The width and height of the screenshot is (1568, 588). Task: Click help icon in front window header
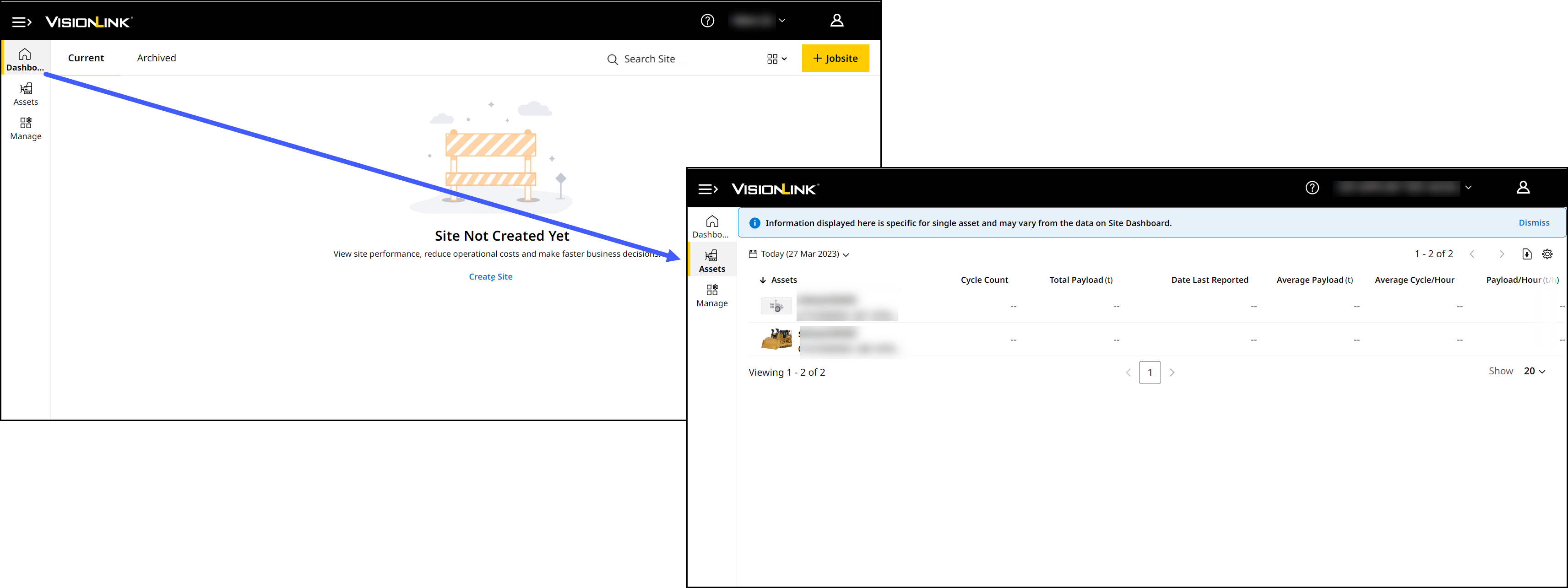point(1313,188)
